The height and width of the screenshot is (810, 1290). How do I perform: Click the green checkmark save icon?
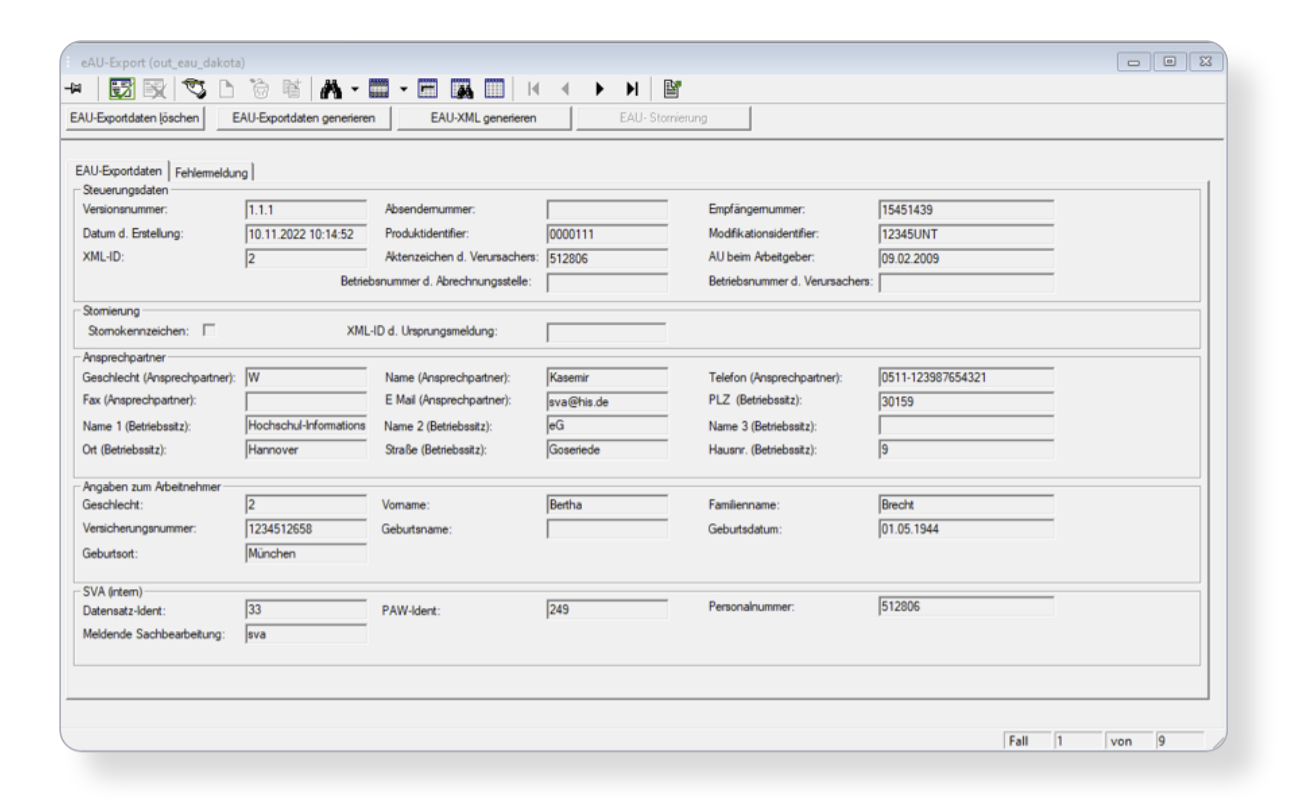(121, 89)
